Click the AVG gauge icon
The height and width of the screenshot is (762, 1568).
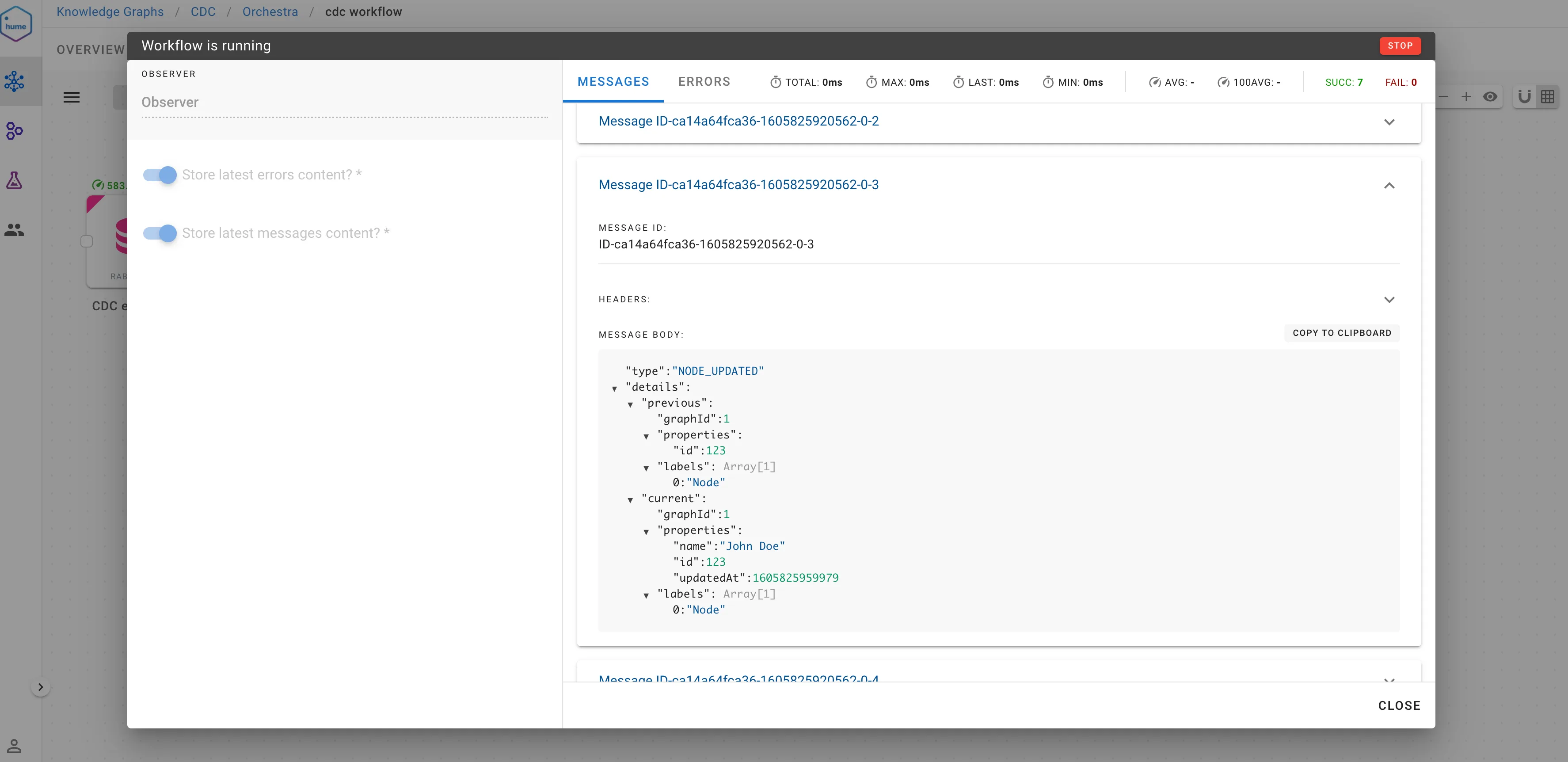coord(1155,82)
